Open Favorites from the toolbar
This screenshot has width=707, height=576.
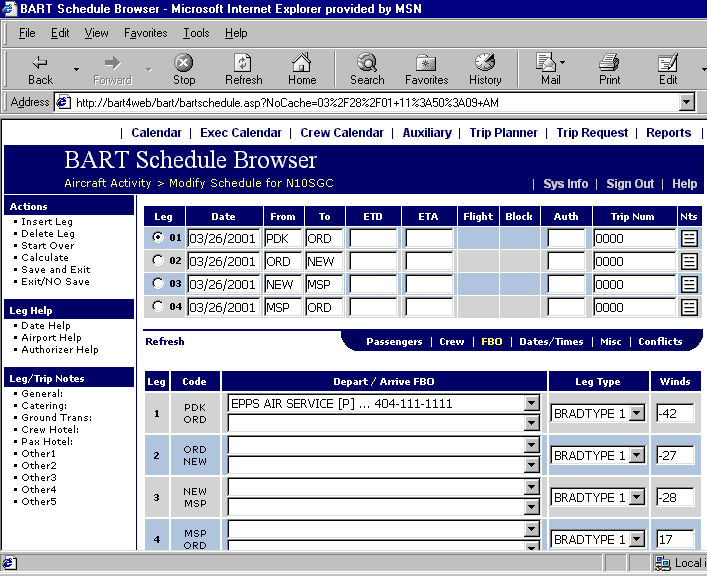click(x=426, y=69)
